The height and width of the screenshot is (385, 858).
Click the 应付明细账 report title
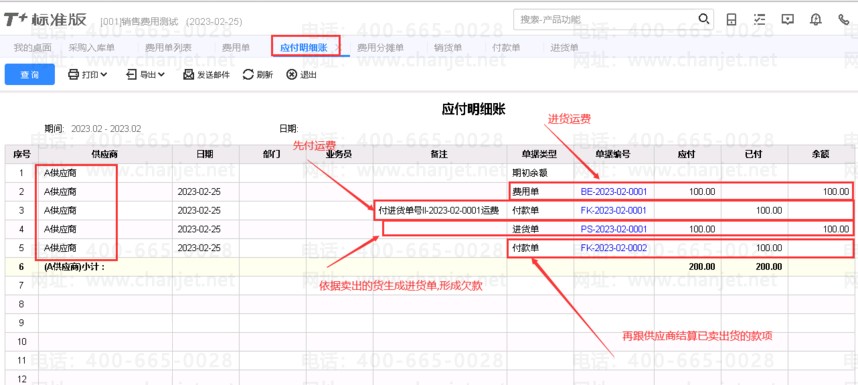(x=473, y=109)
